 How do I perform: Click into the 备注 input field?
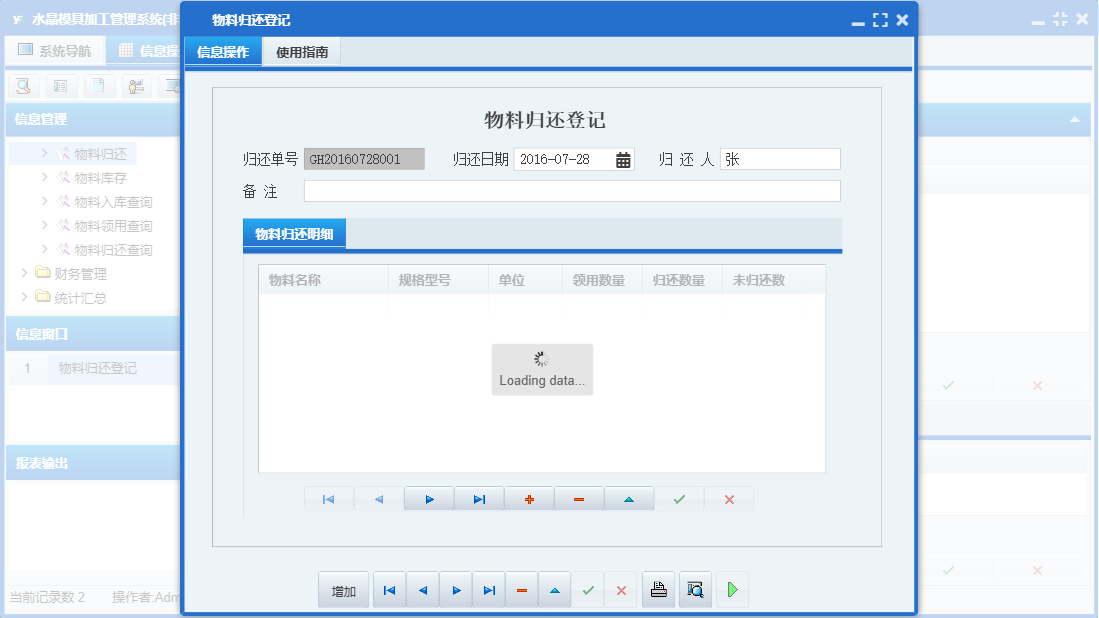570,190
